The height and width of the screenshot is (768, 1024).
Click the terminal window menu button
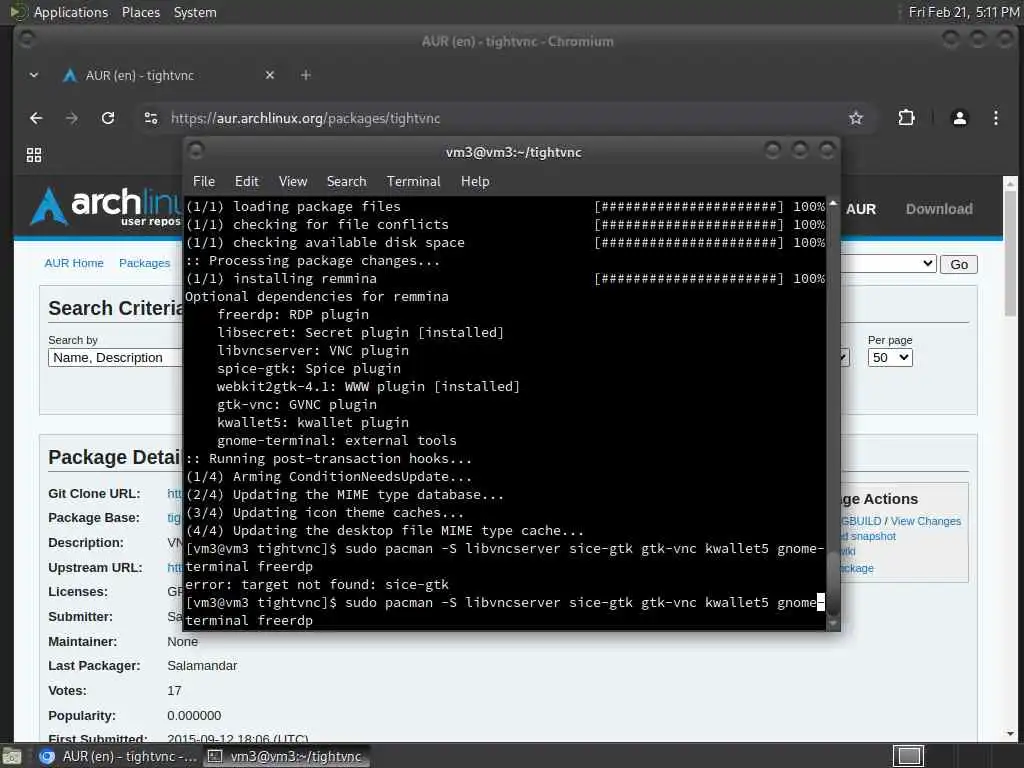click(196, 151)
